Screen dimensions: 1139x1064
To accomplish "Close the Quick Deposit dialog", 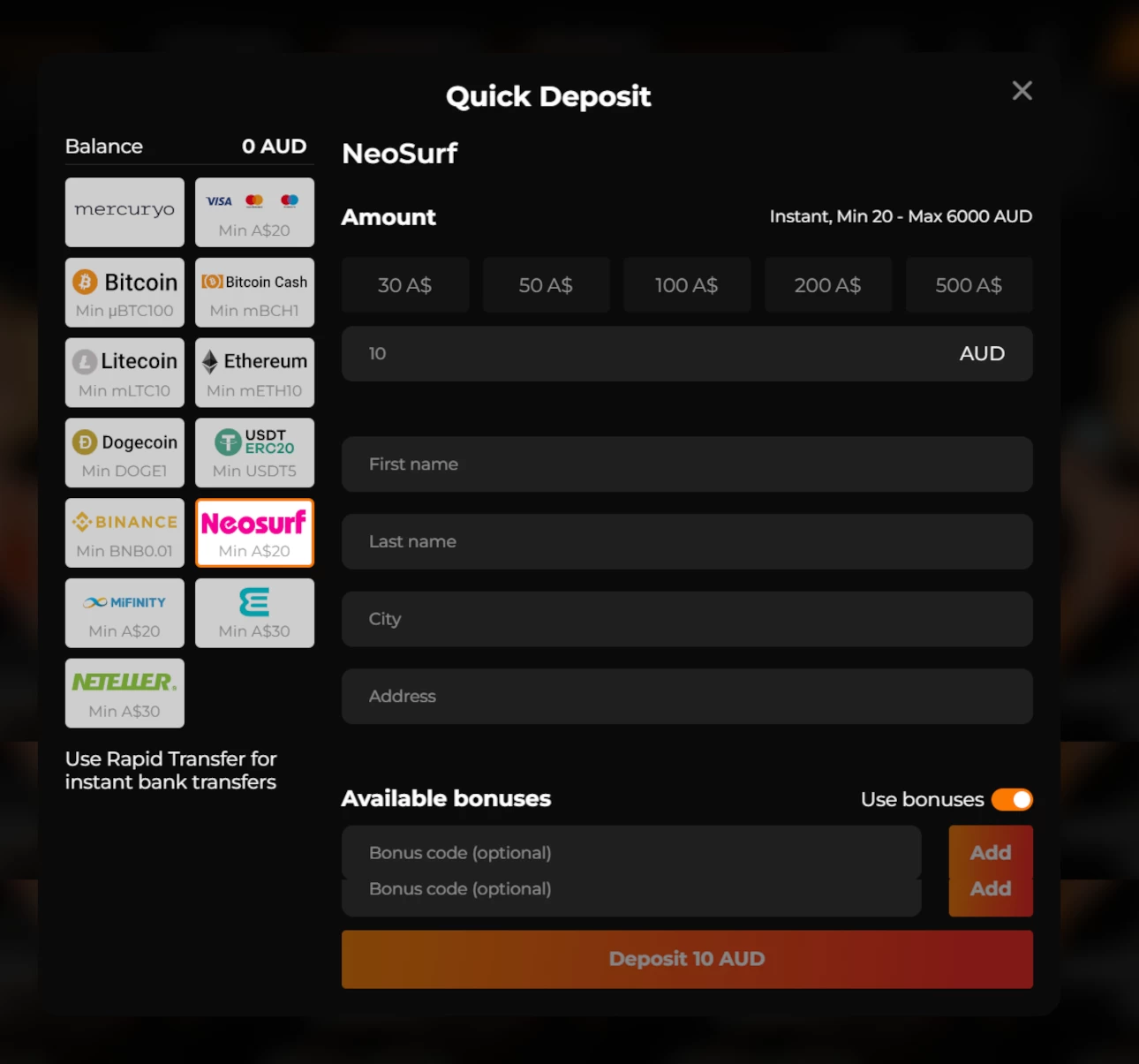I will click(1022, 90).
